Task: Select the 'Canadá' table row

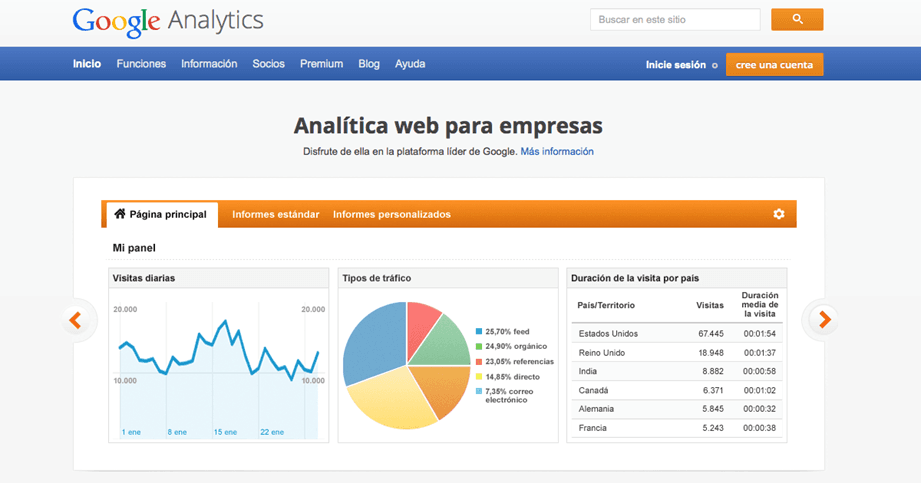Action: (677, 390)
